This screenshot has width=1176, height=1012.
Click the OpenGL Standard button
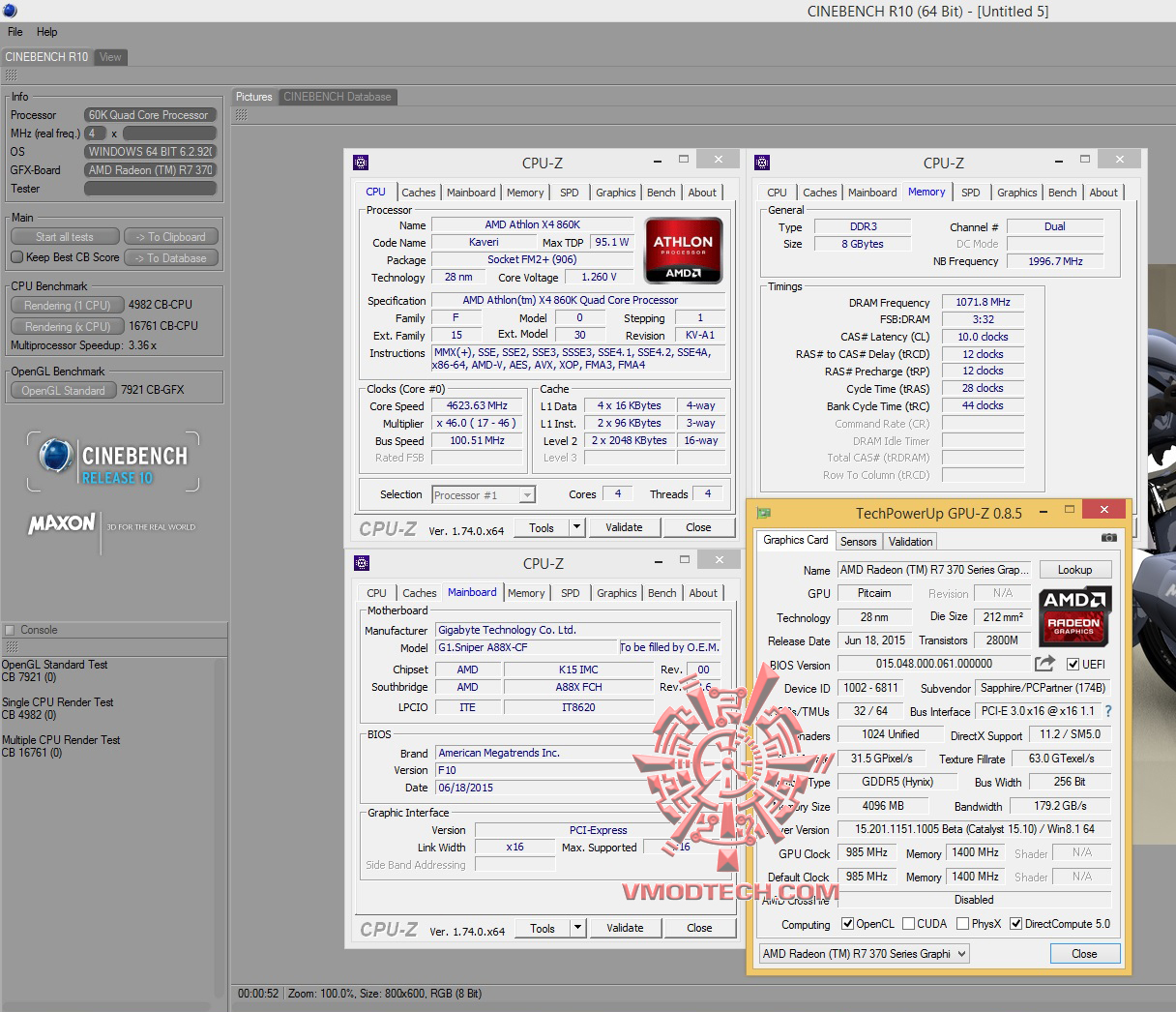coord(64,390)
